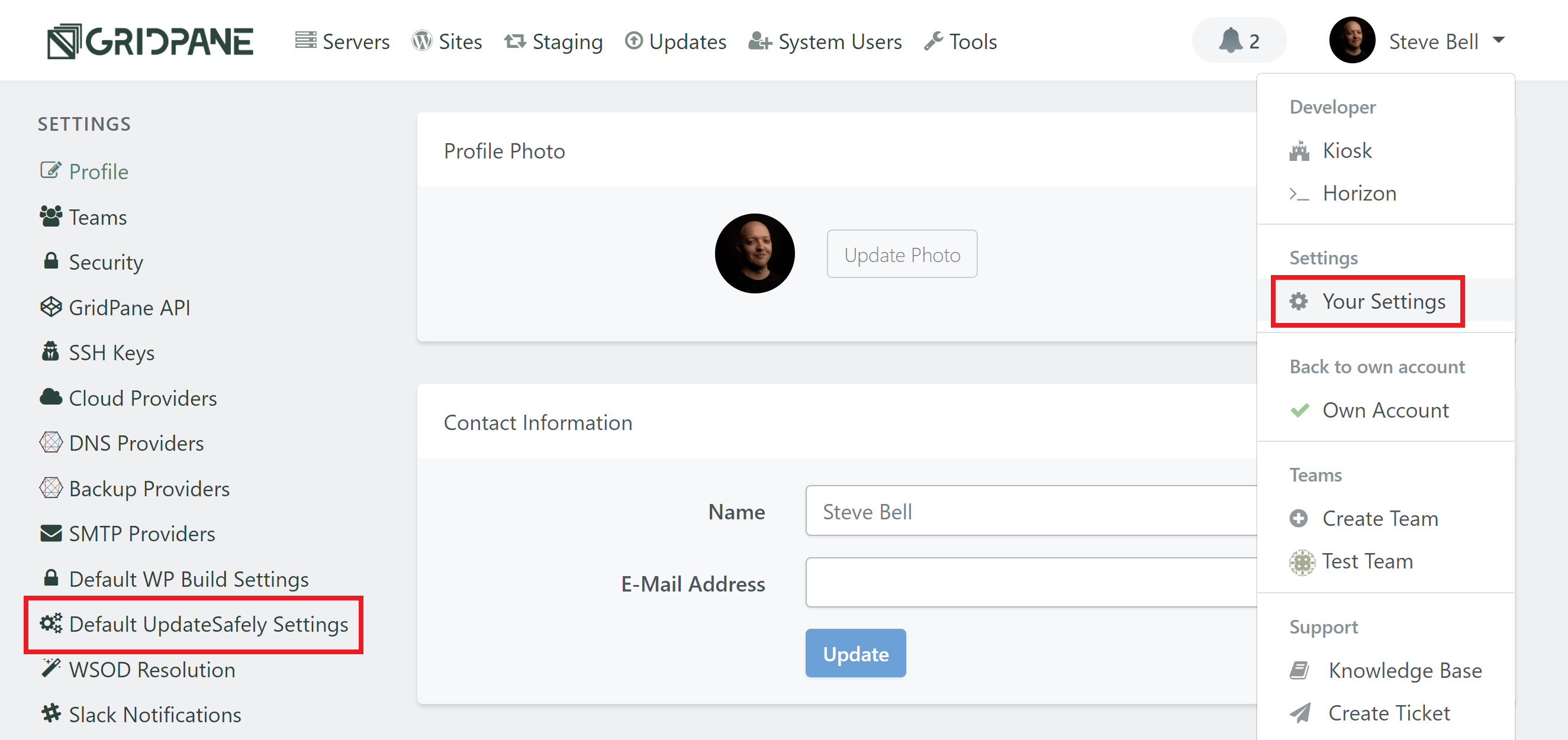Click the Default WP Build lock icon

point(51,578)
